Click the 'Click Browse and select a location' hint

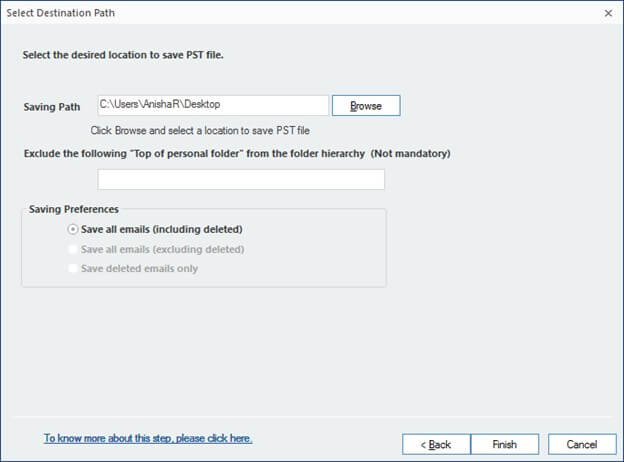click(200, 131)
